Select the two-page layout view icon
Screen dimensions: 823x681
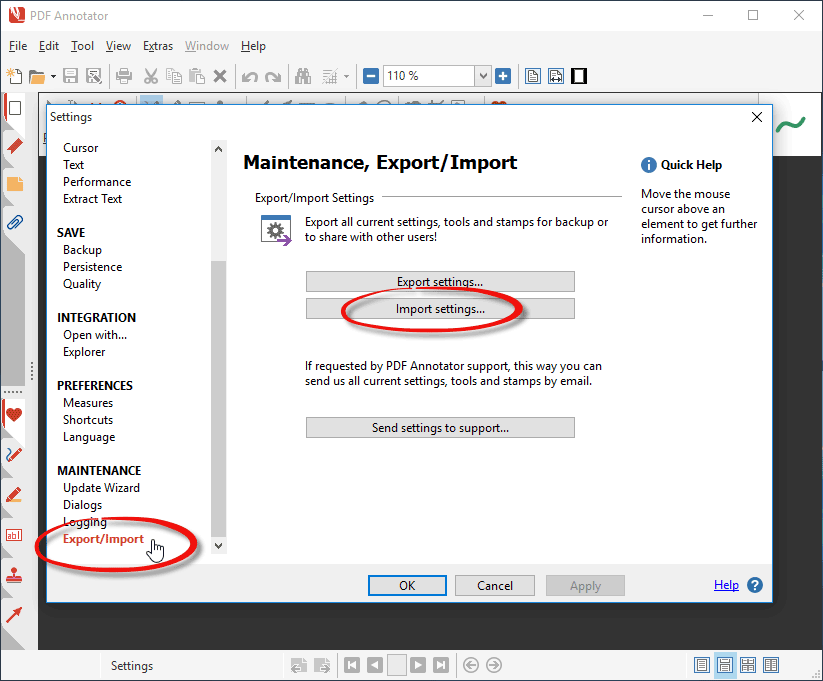pos(771,665)
